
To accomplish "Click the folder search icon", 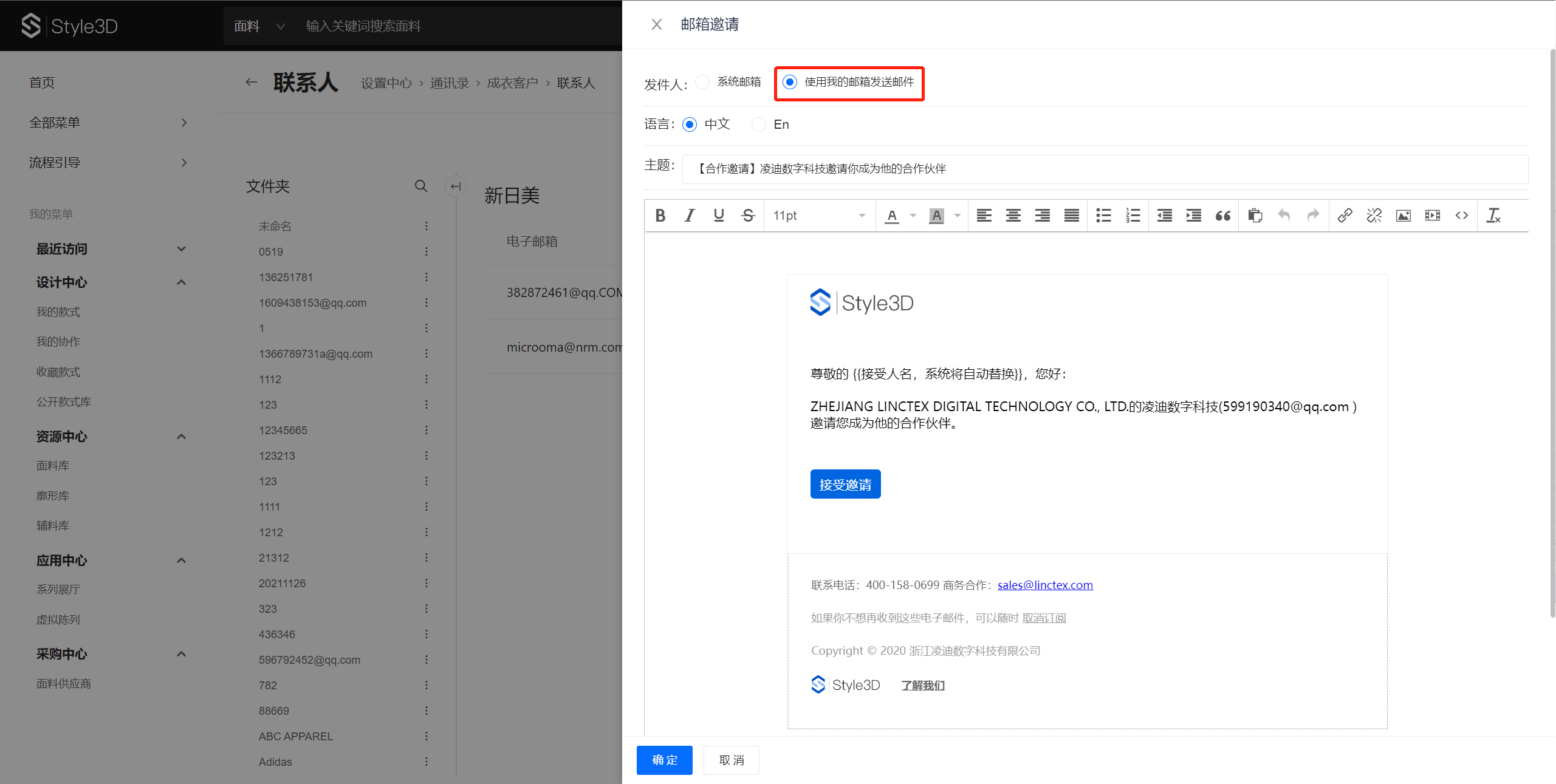I will 420,186.
